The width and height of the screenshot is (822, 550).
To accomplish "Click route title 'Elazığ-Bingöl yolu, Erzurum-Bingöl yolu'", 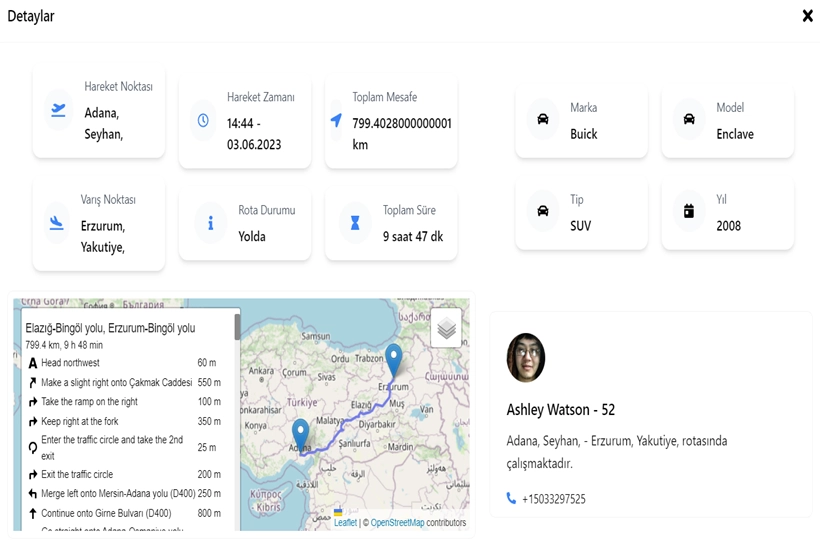I will pos(110,328).
